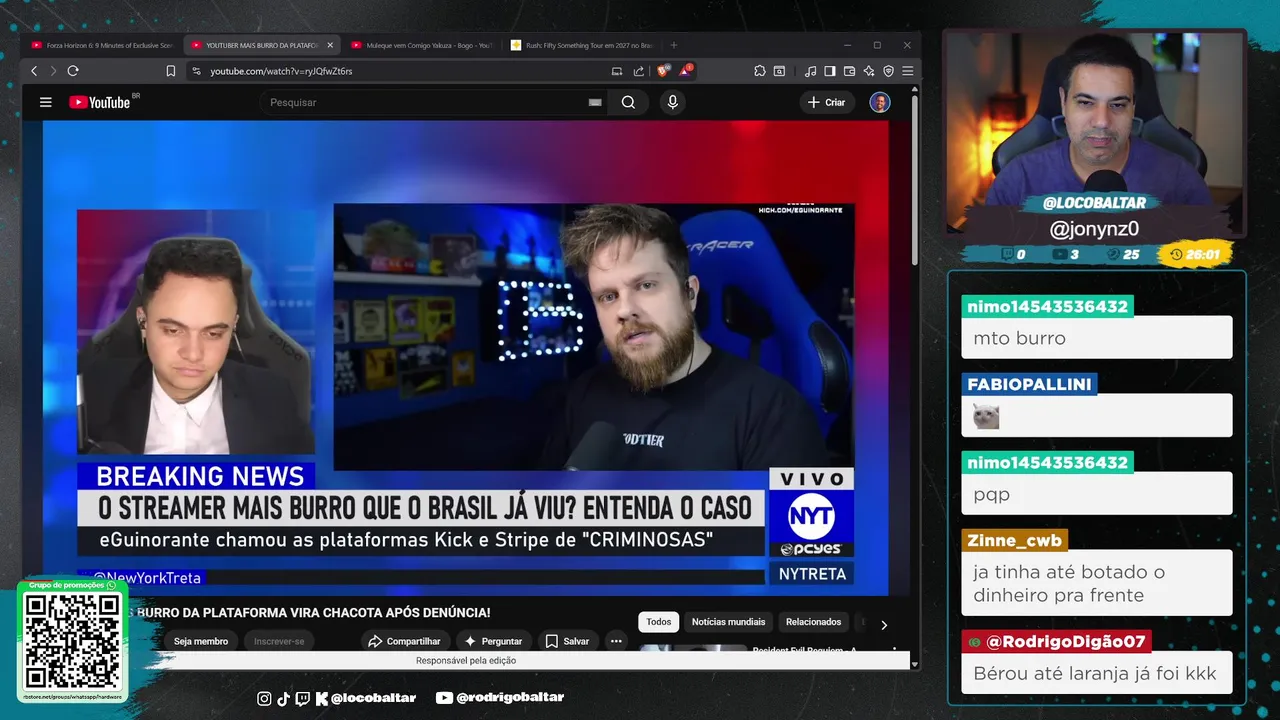1280x720 pixels.
Task: Click the TikTok icon in footer
Action: pos(283,698)
